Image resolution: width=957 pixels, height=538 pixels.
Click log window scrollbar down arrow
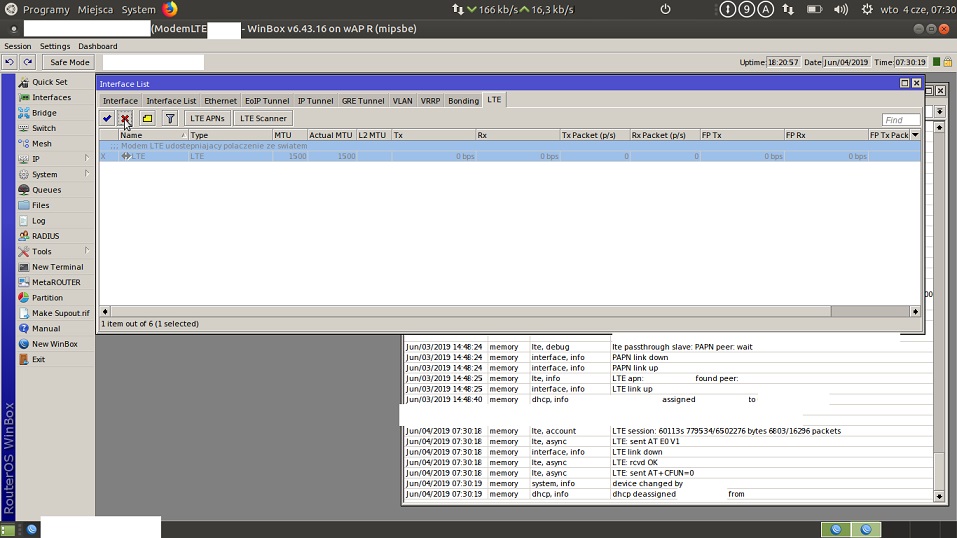[x=939, y=496]
